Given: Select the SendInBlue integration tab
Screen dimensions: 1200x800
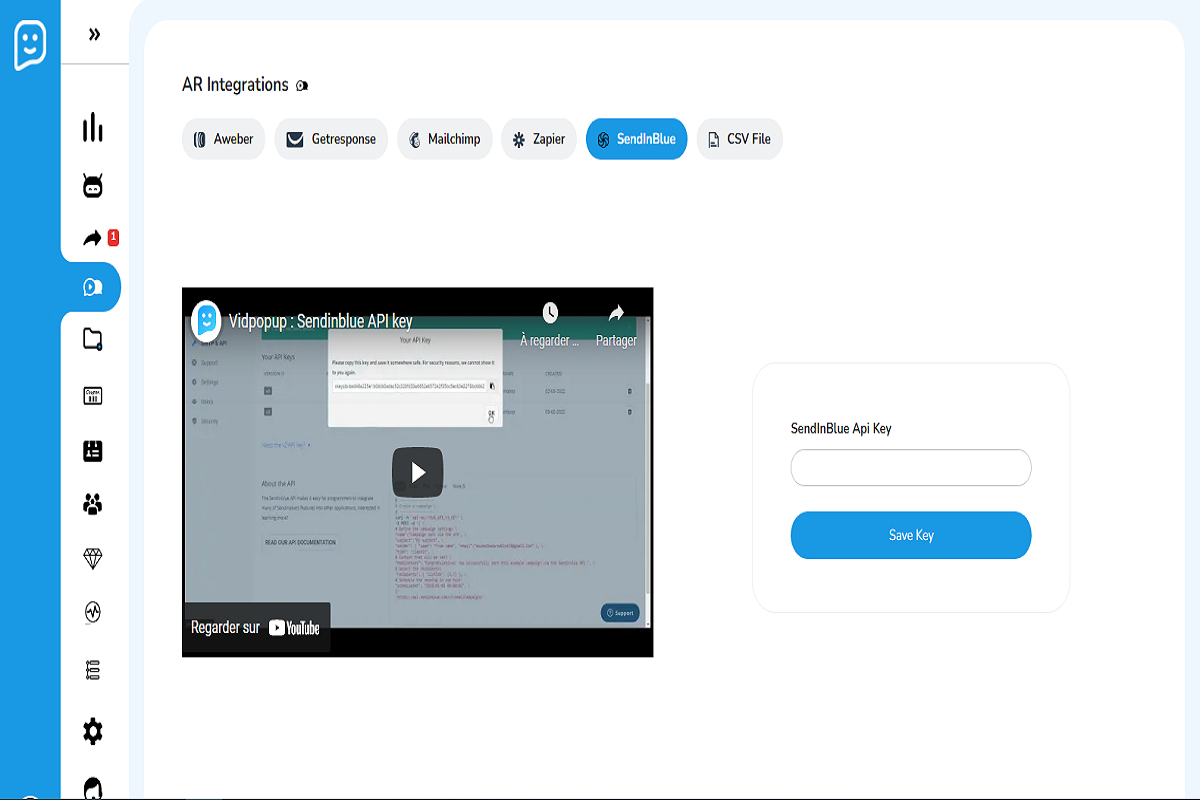Looking at the screenshot, I should (636, 139).
